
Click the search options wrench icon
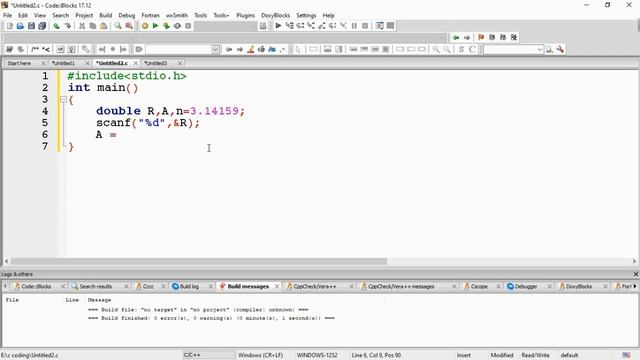(560, 49)
